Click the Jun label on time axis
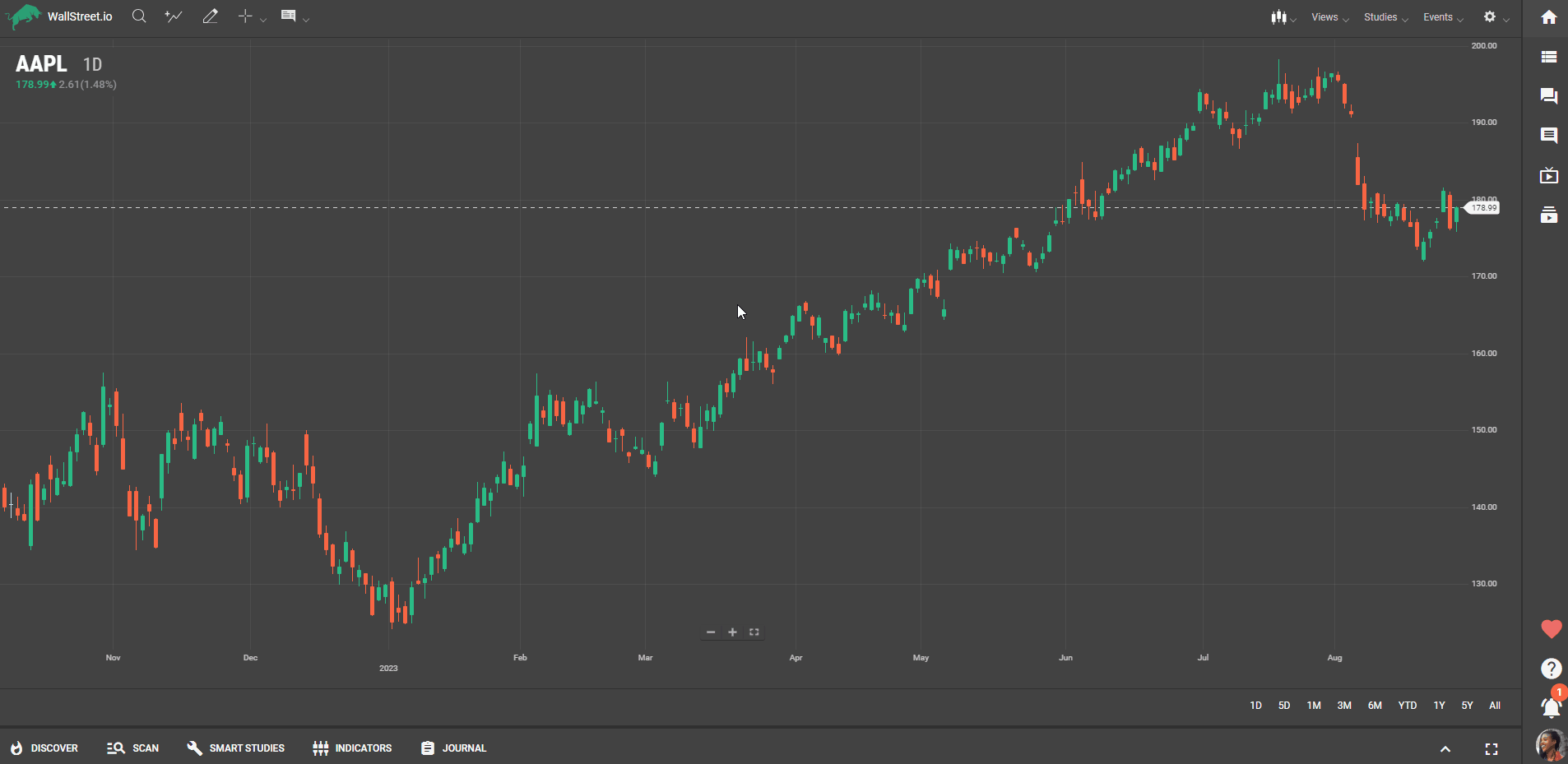This screenshot has width=1568, height=764. [x=1065, y=658]
